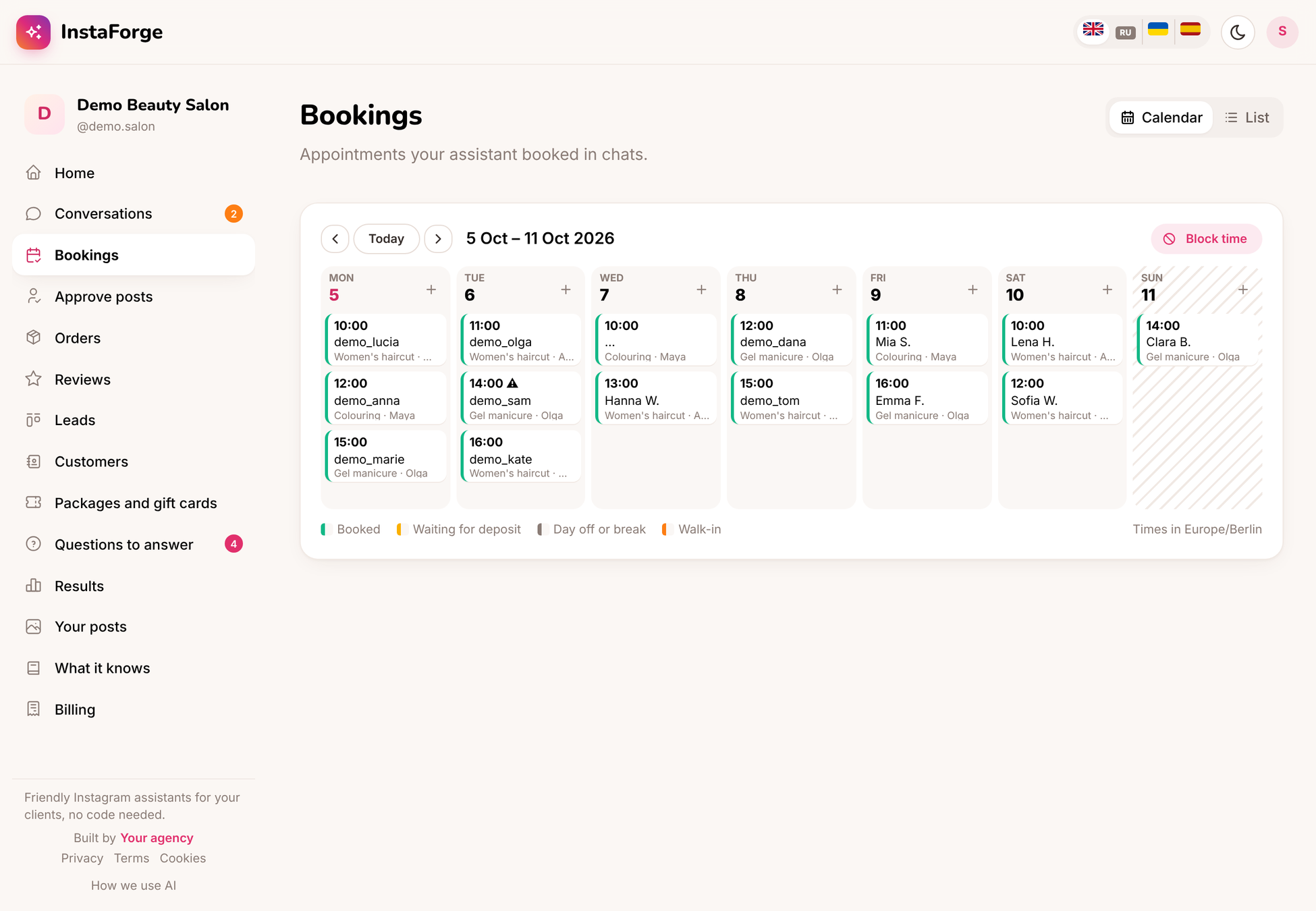Viewport: 1316px width, 911px height.
Task: Choose the Ukrainian flag language
Action: pos(1158,30)
